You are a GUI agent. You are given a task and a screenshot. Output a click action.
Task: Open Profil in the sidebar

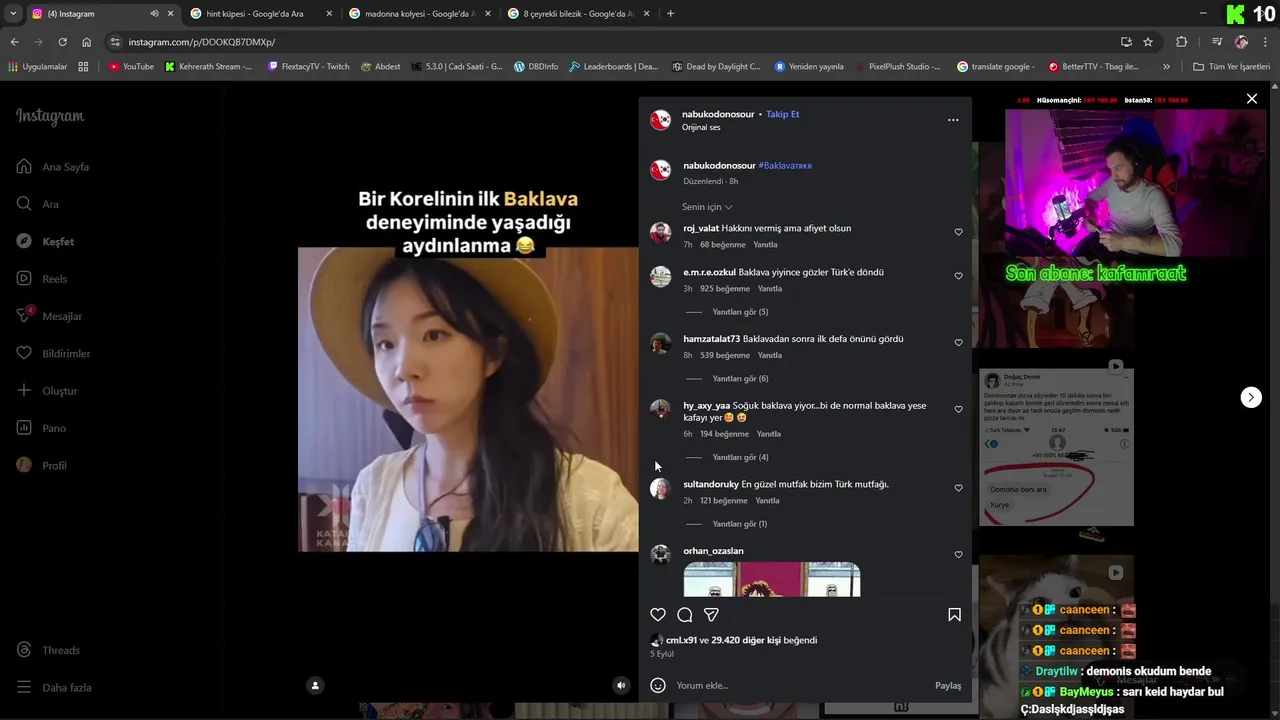pyautogui.click(x=42, y=465)
